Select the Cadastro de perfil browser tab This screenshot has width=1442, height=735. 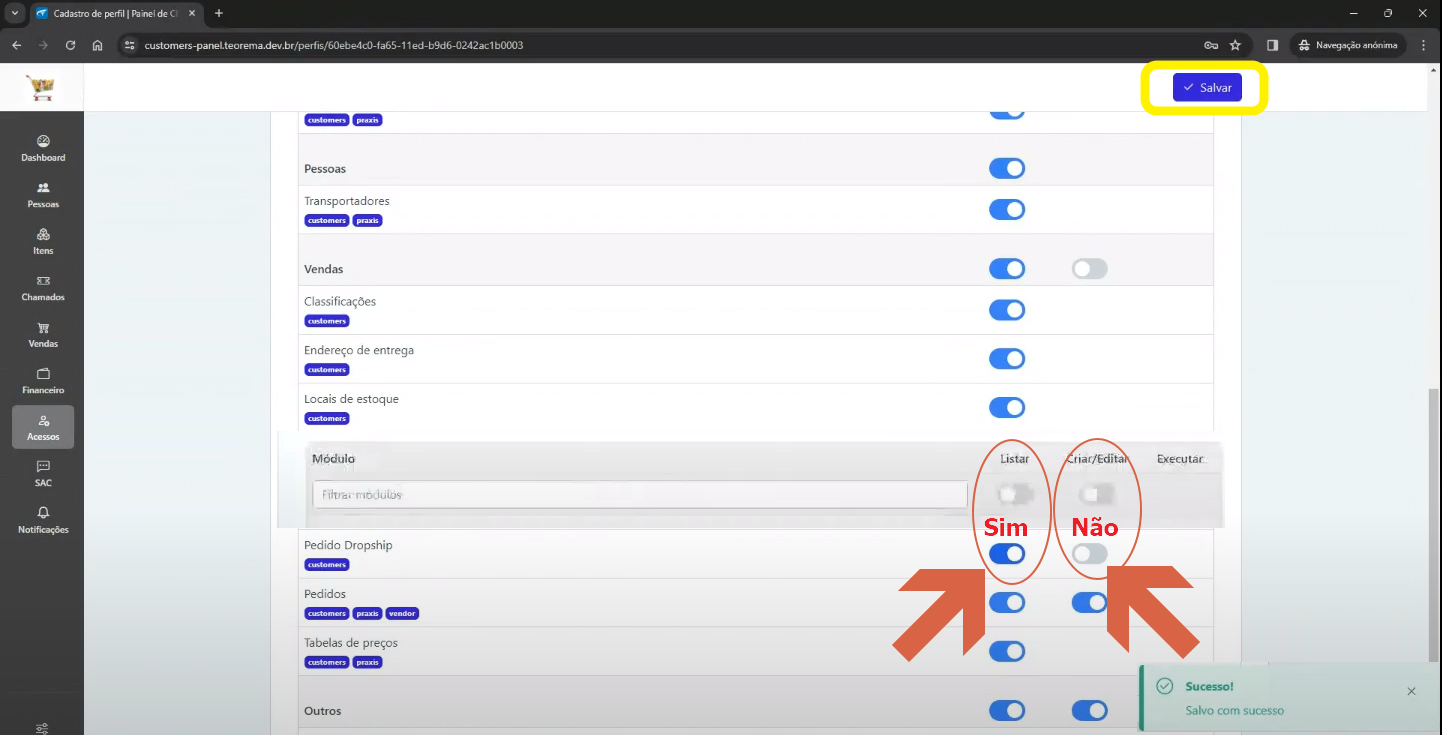(x=115, y=13)
